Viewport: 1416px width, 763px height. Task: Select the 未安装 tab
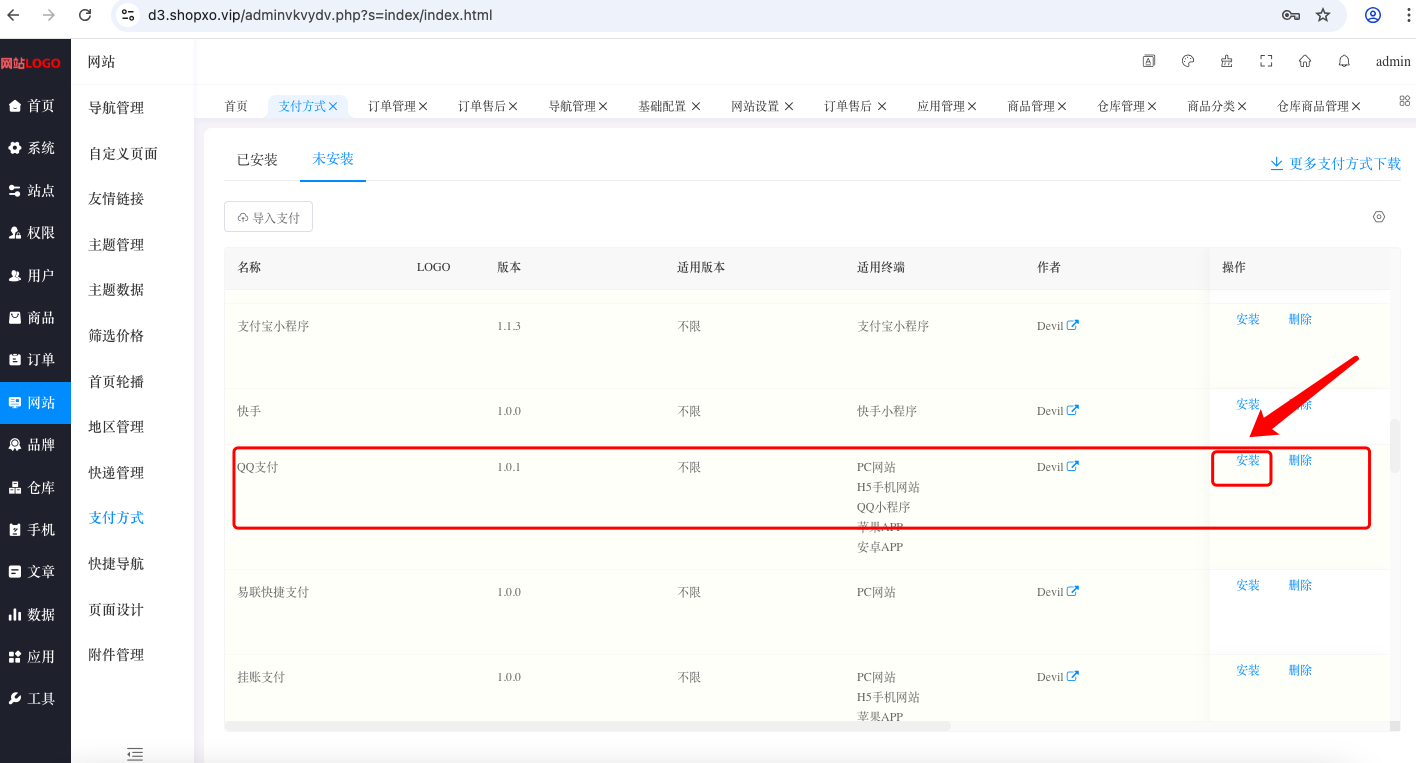333,159
